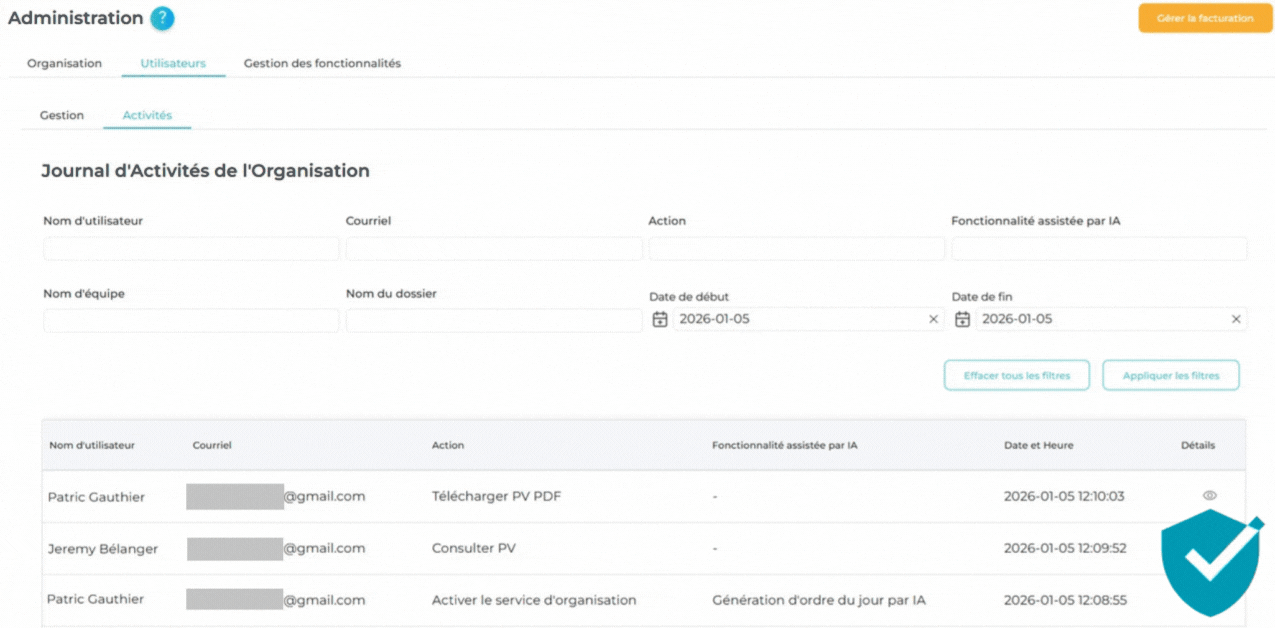Click the eye icon for Patric Gauthier's Télécharger PV PDF entry

coord(1209,496)
